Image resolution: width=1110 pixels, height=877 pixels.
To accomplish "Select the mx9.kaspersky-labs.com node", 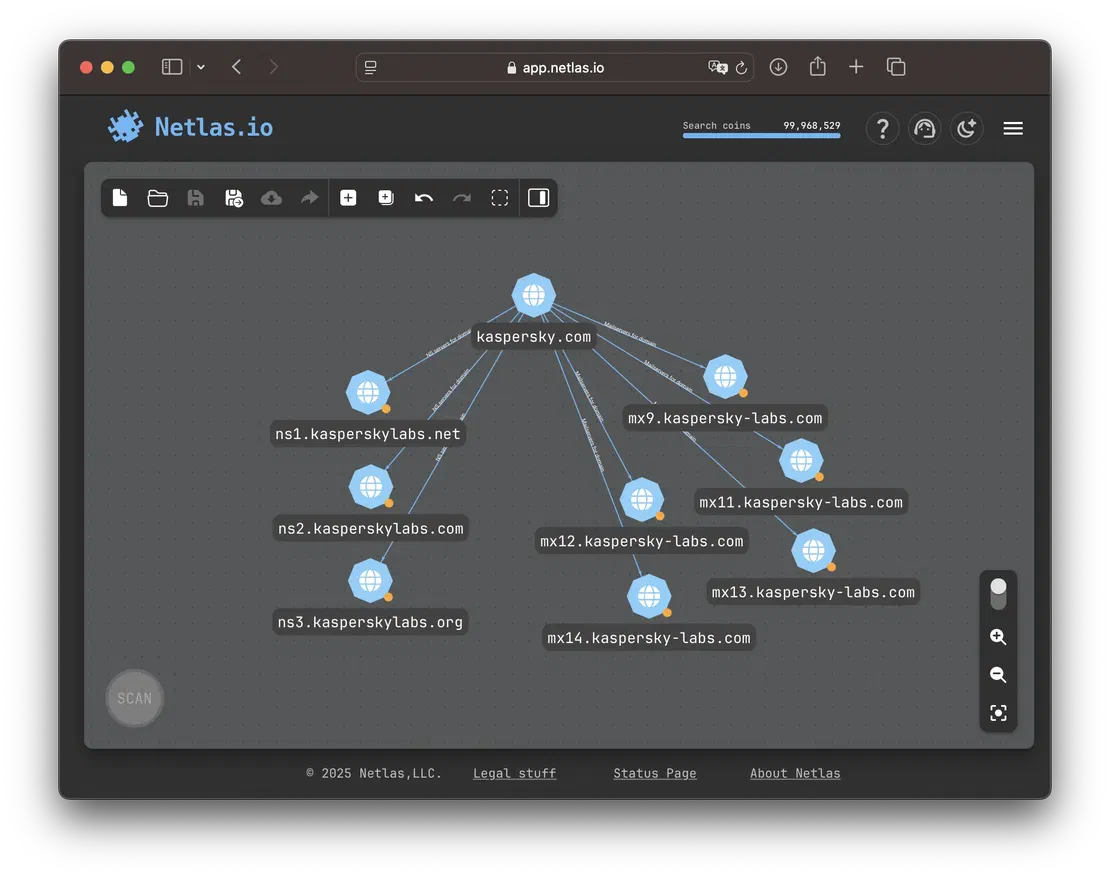I will tap(725, 376).
